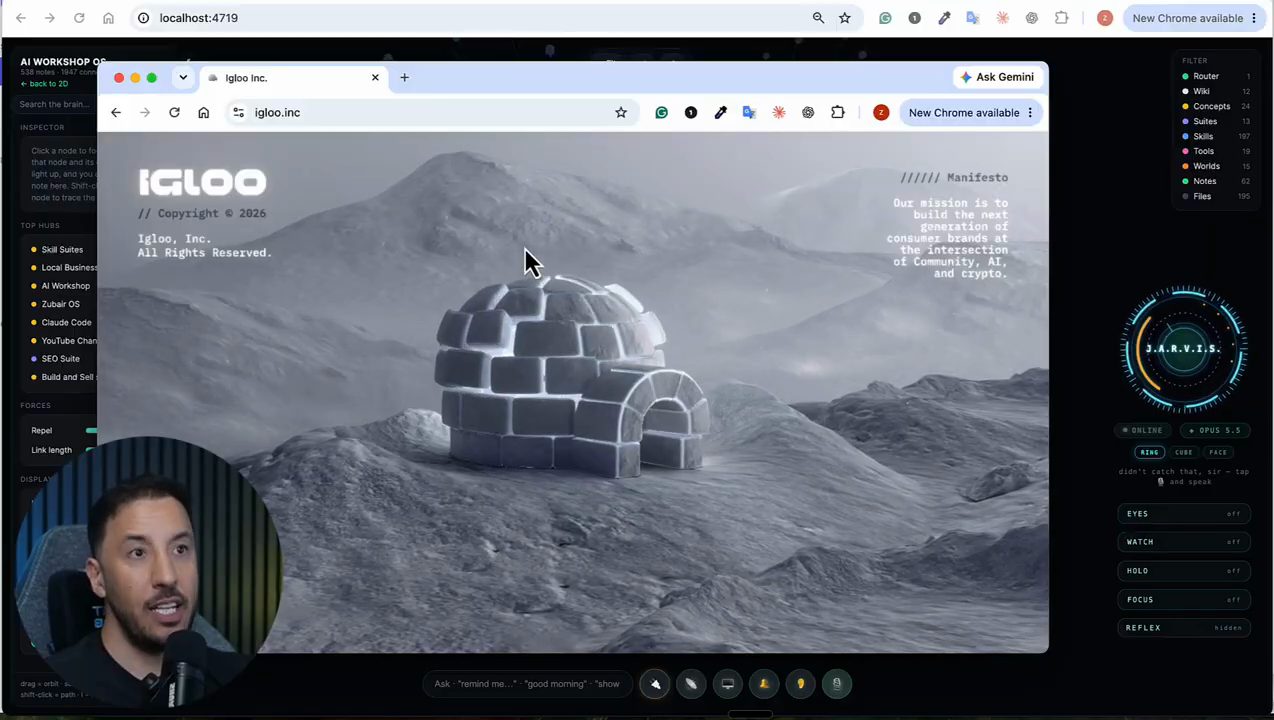
Task: Open site information icon beside igloo.inc
Action: pyautogui.click(x=238, y=113)
